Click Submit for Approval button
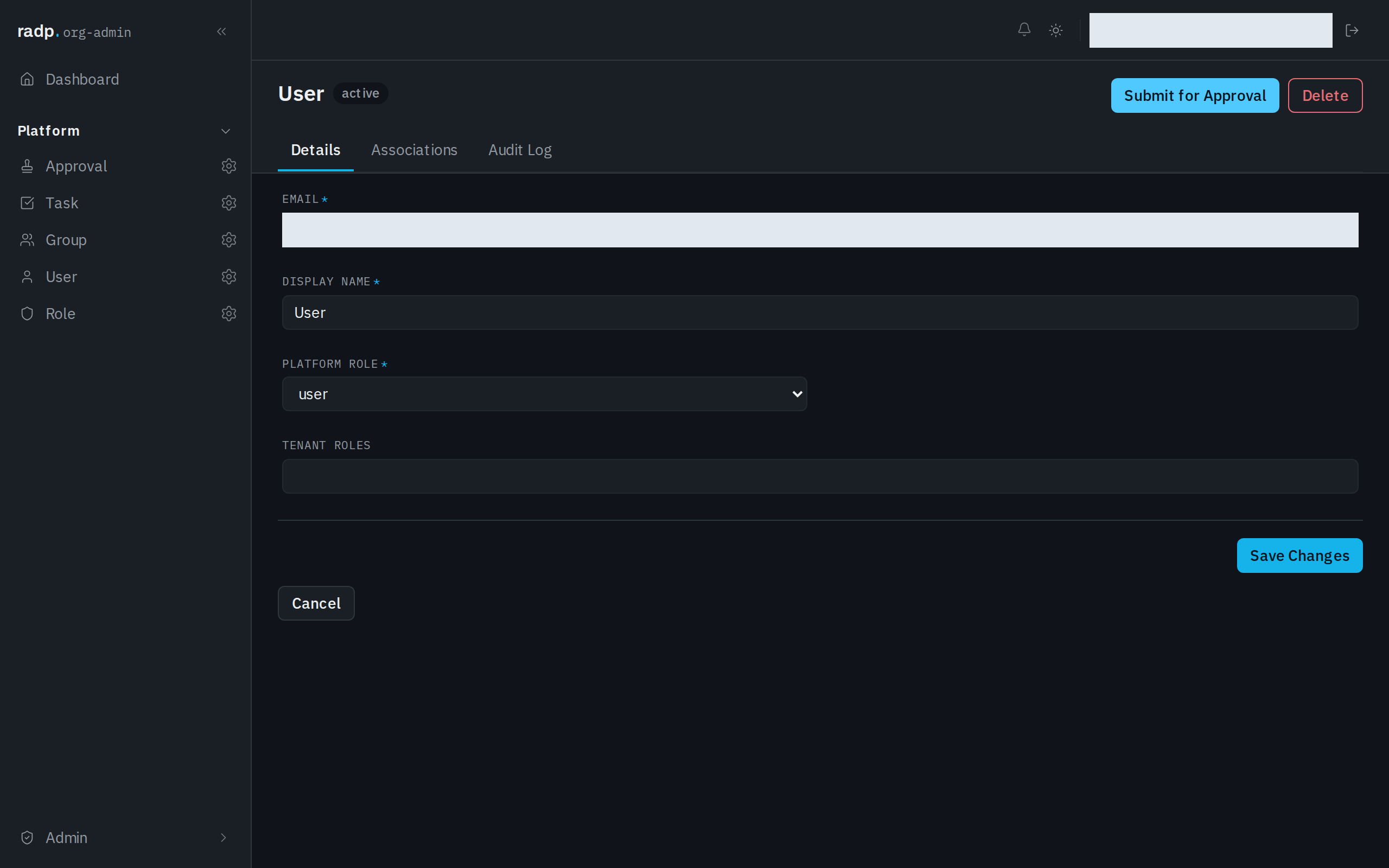Image resolution: width=1389 pixels, height=868 pixels. 1194,95
